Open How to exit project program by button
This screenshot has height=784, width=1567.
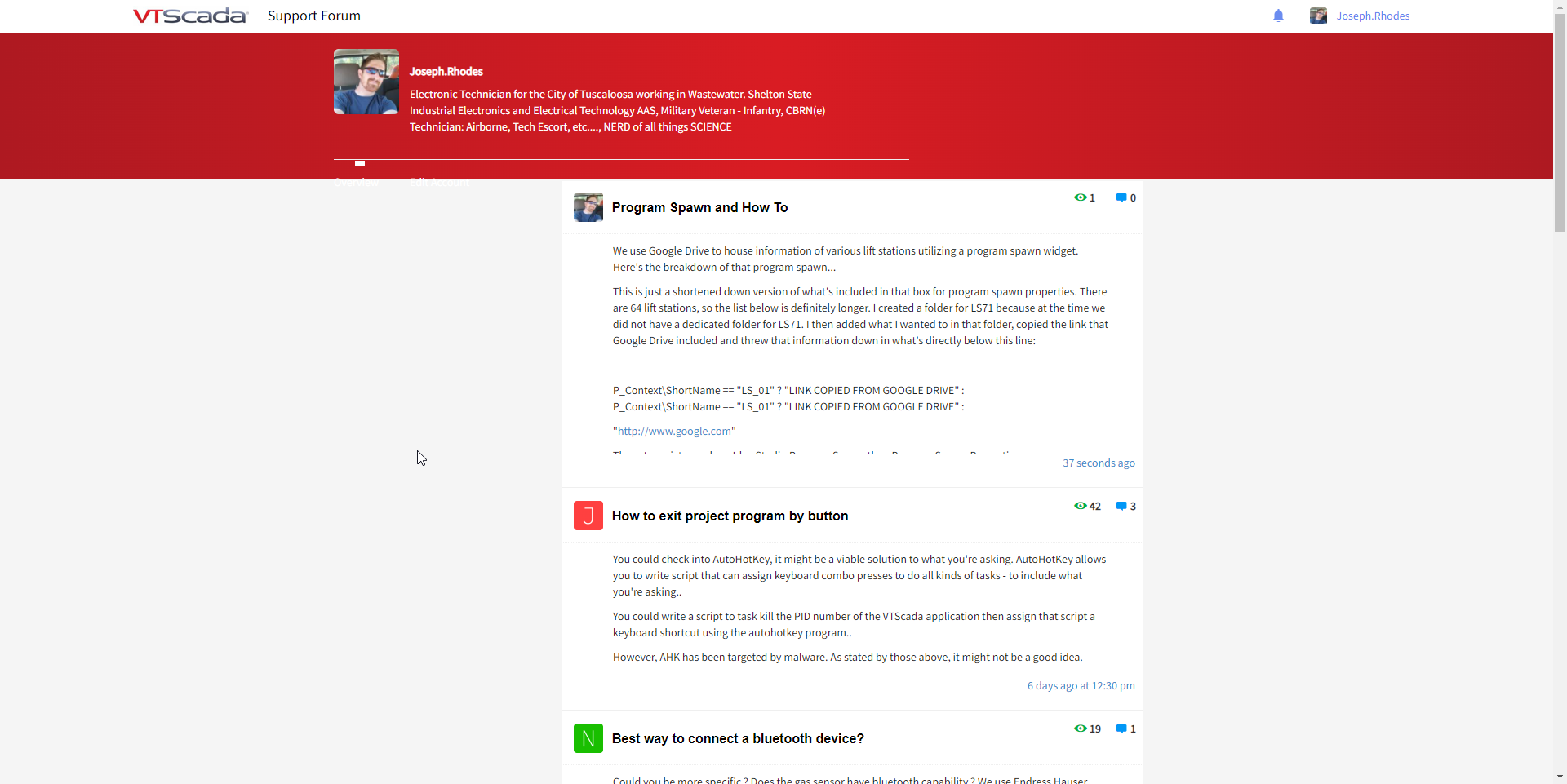click(730, 516)
